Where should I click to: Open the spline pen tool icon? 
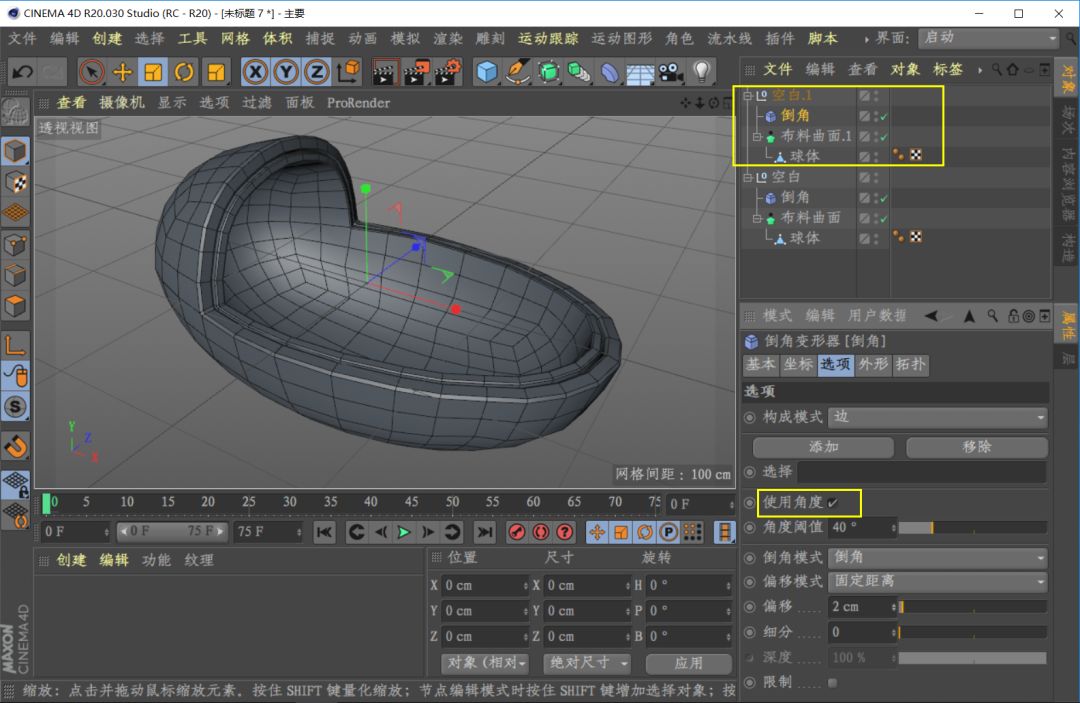pos(518,72)
